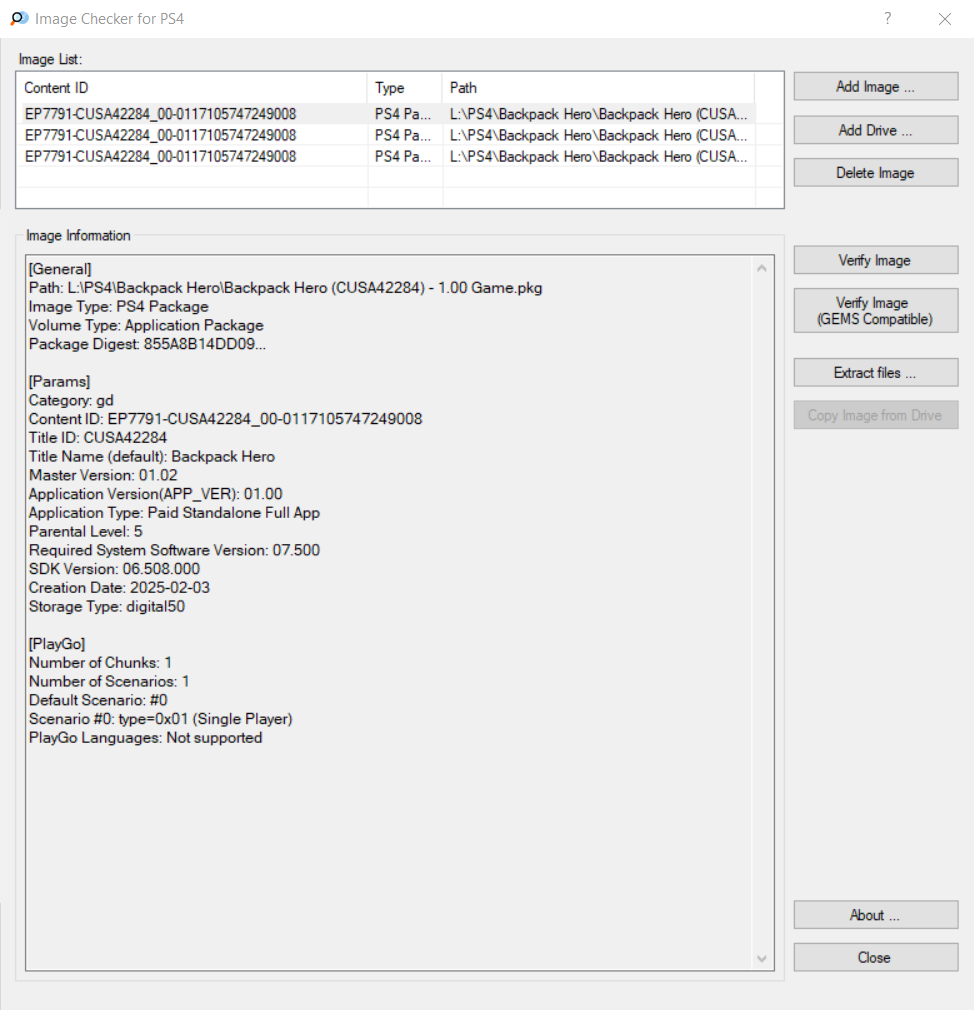The image size is (974, 1010).
Task: Click the Image Checker app icon in title bar
Action: (x=19, y=19)
